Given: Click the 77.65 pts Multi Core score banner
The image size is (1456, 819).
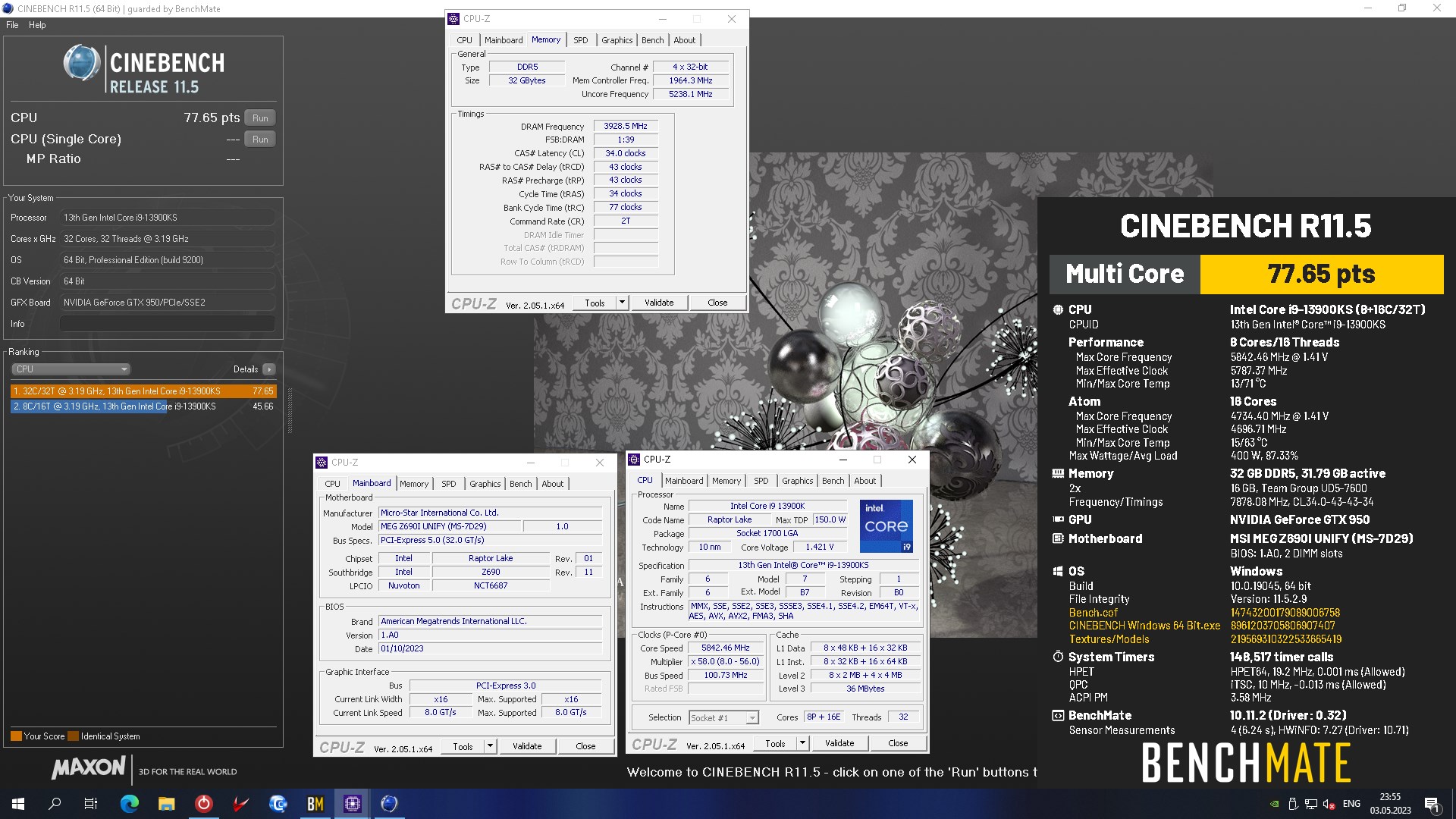Looking at the screenshot, I should point(1321,274).
